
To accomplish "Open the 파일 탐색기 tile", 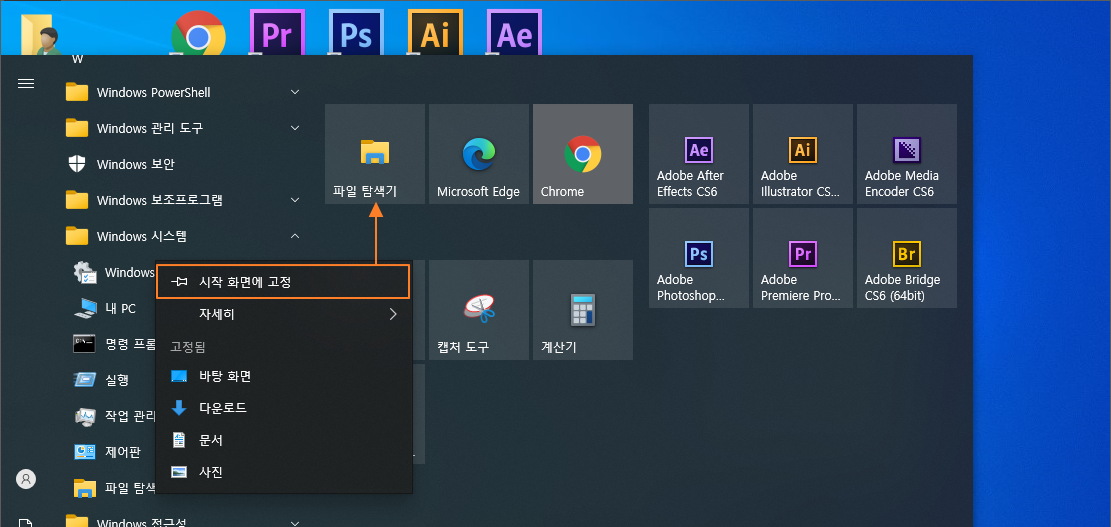I will 375,154.
